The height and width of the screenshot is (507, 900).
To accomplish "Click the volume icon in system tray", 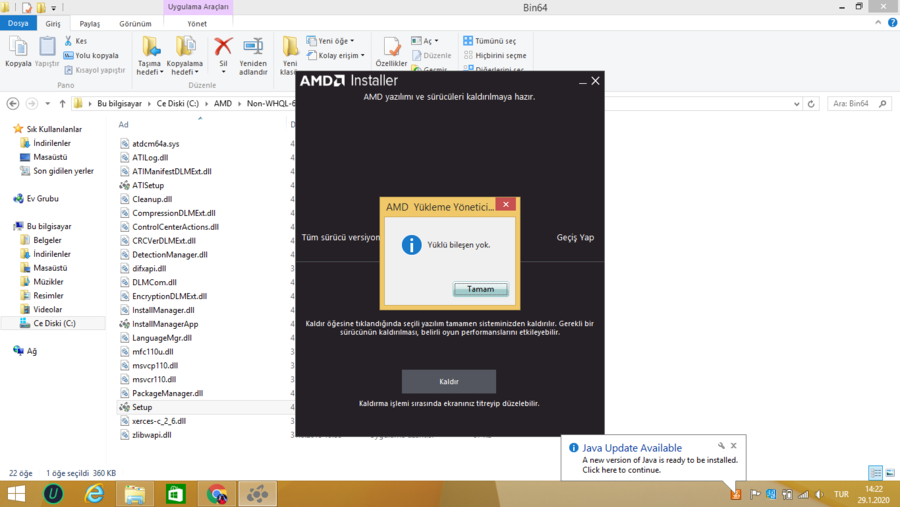I will tap(820, 494).
